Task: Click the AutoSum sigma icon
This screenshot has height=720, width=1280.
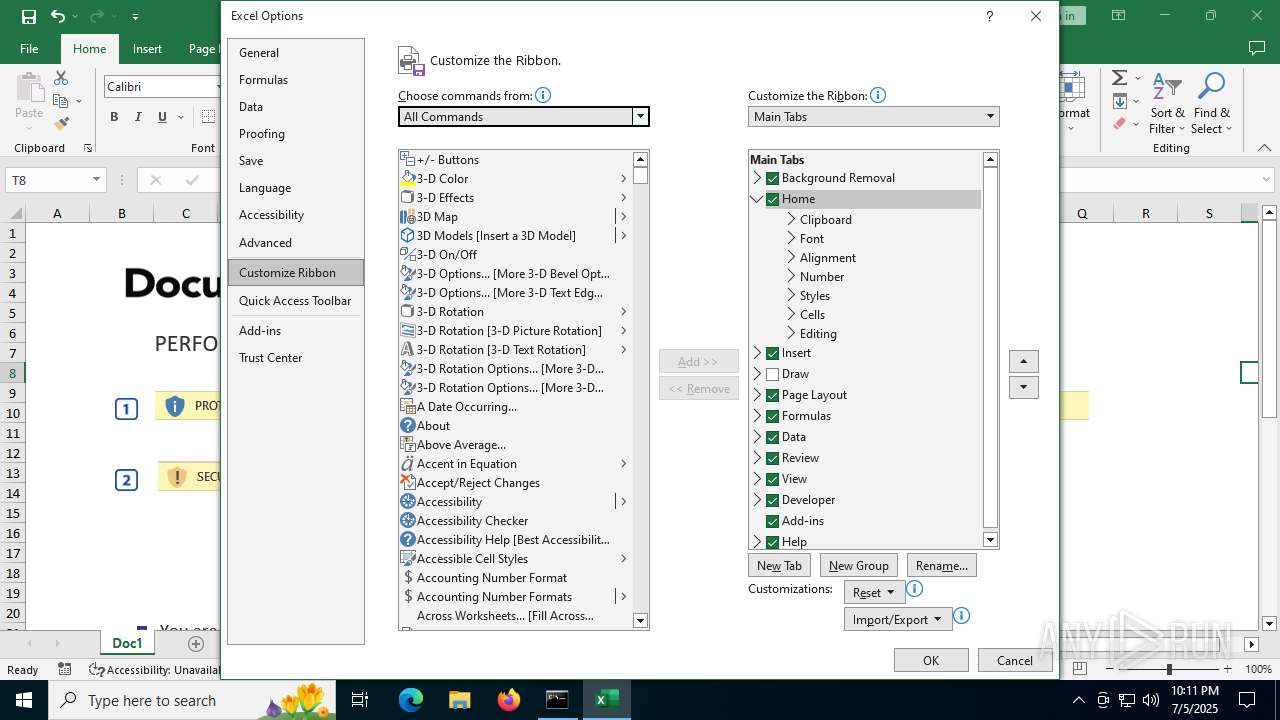Action: (1119, 78)
